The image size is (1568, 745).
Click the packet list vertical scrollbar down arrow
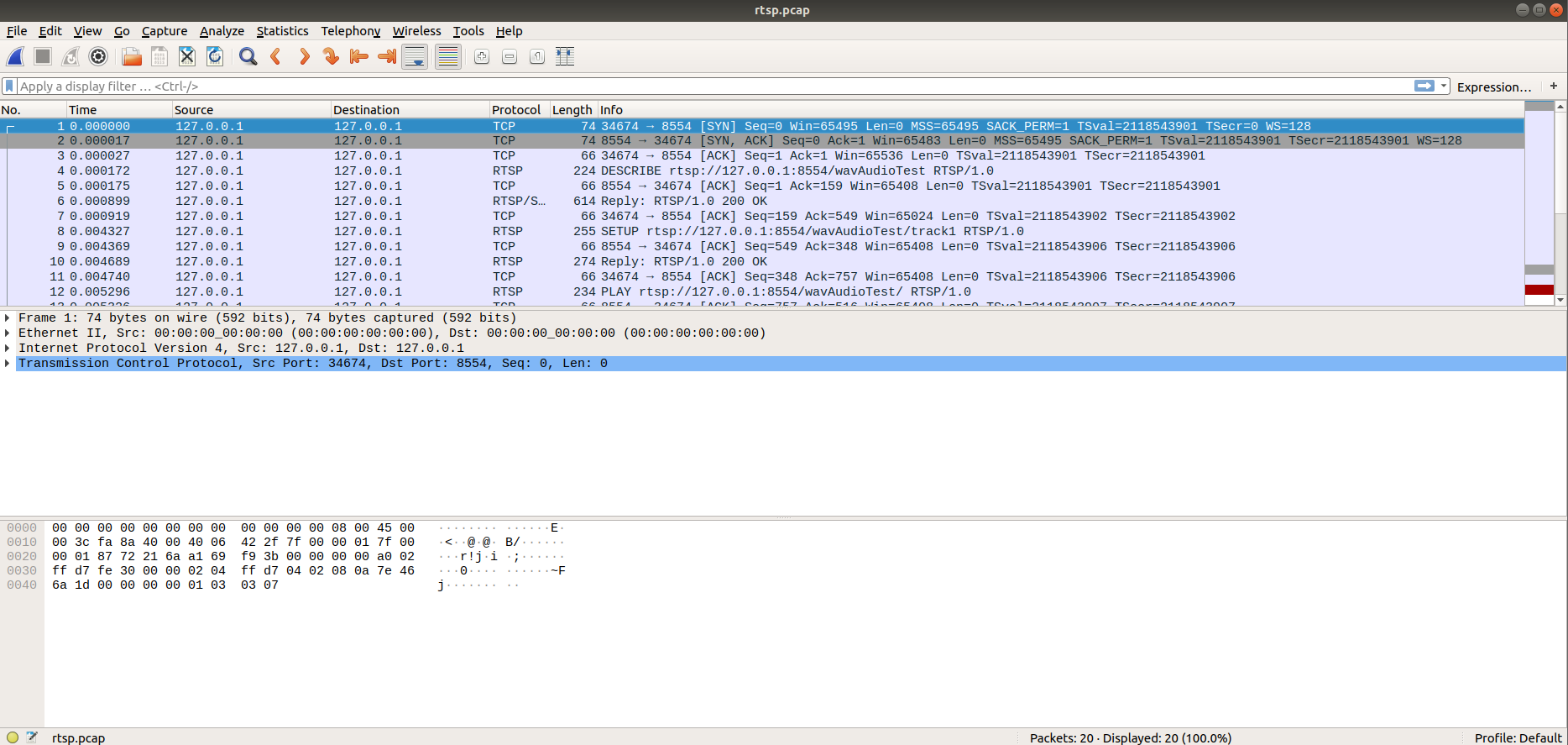1560,300
